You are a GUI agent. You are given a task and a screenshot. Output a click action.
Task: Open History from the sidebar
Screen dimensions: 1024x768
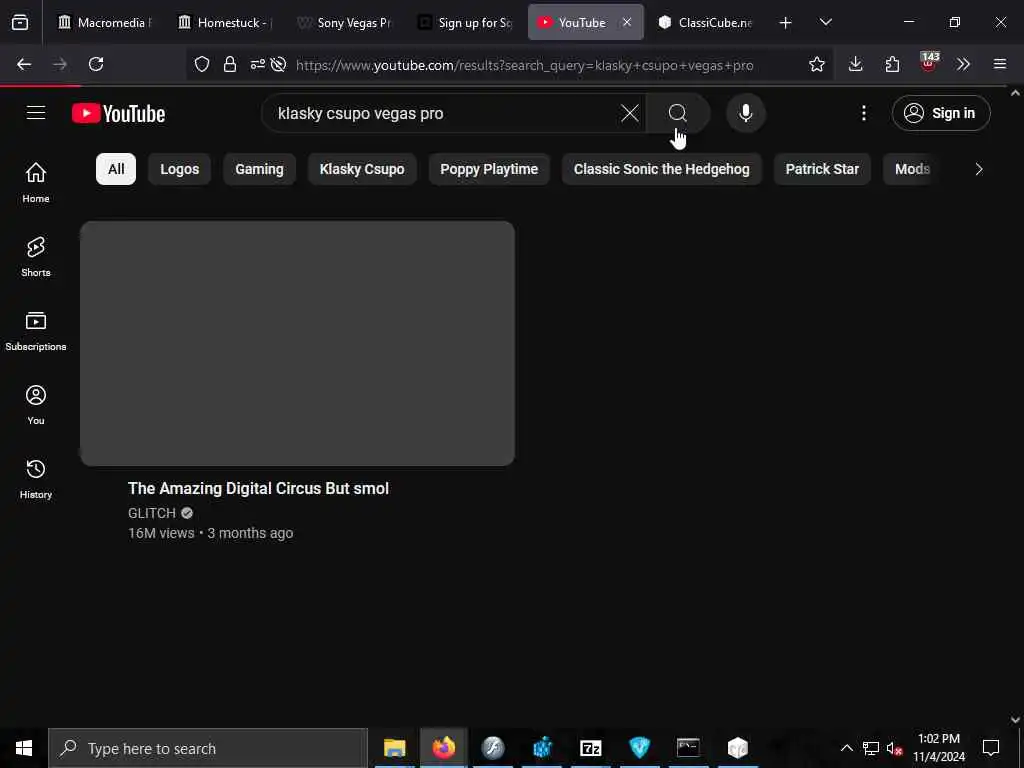coord(36,478)
